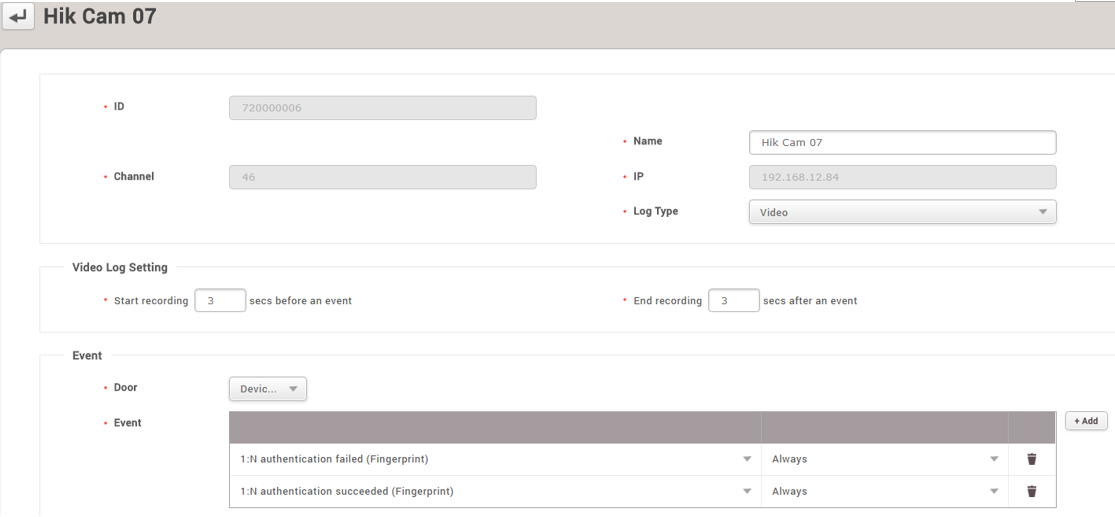Click the Video Log Setting section heading
Screen dimensions: 1115x517
point(120,267)
